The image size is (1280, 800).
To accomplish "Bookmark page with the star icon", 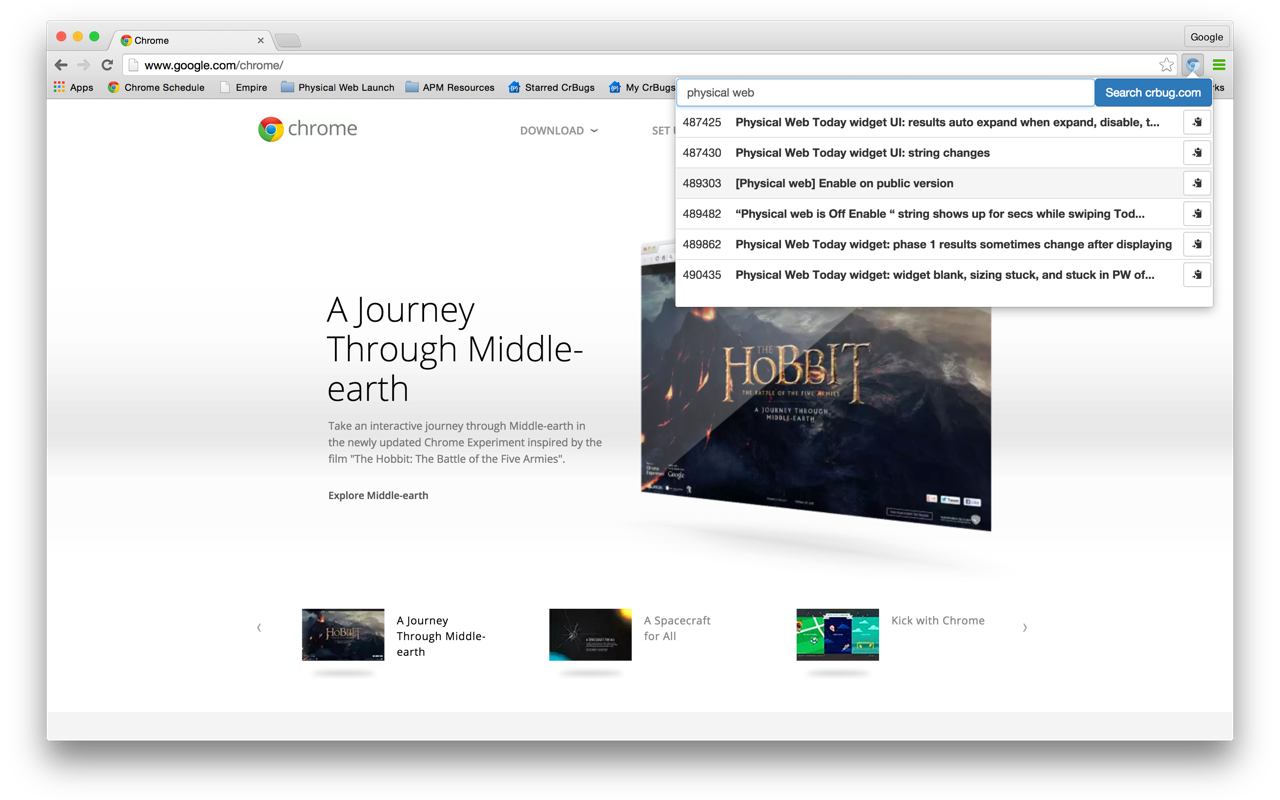I will pos(1166,65).
